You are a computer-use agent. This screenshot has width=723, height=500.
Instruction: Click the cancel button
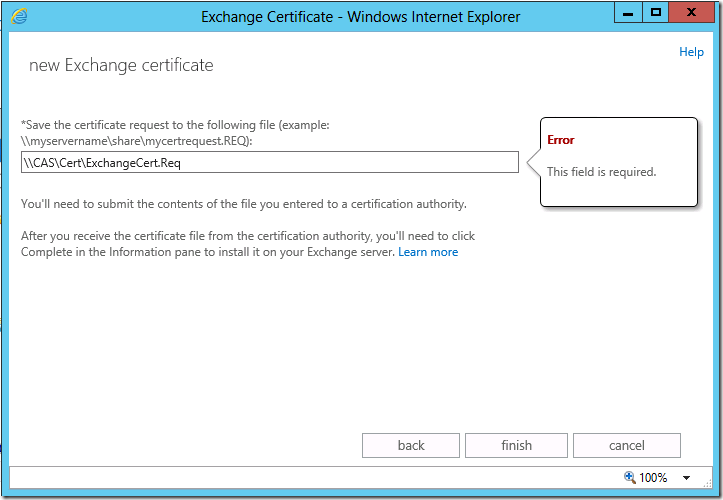coord(627,446)
